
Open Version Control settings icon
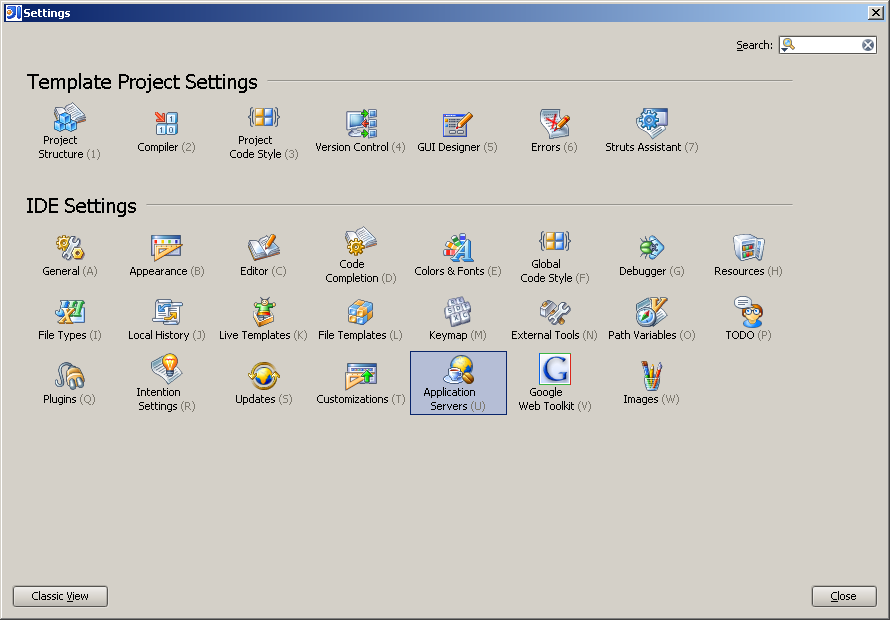[x=361, y=123]
